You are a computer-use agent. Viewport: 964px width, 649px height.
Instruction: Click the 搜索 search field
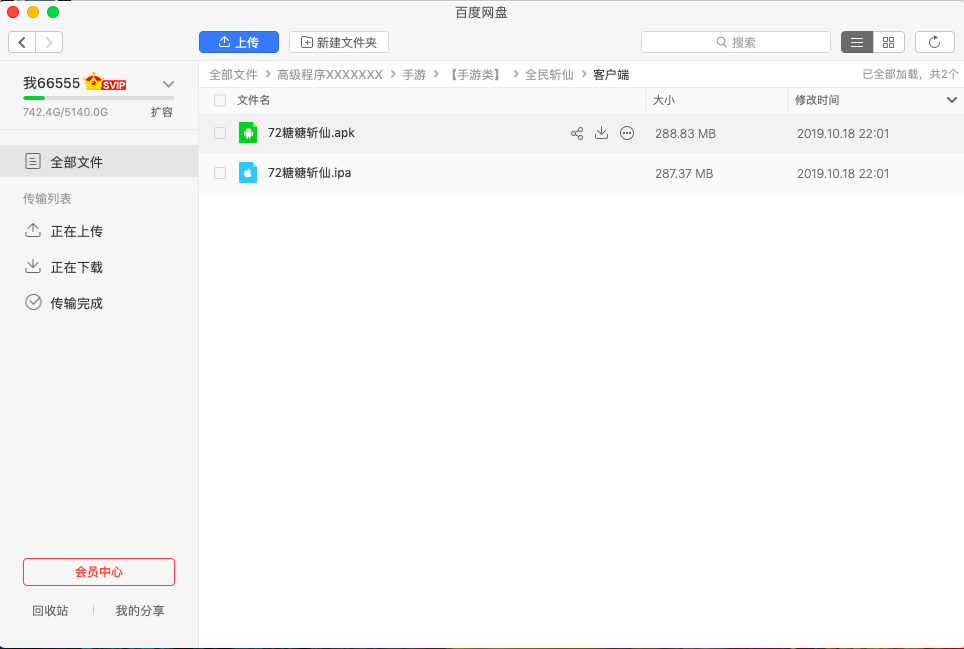736,42
